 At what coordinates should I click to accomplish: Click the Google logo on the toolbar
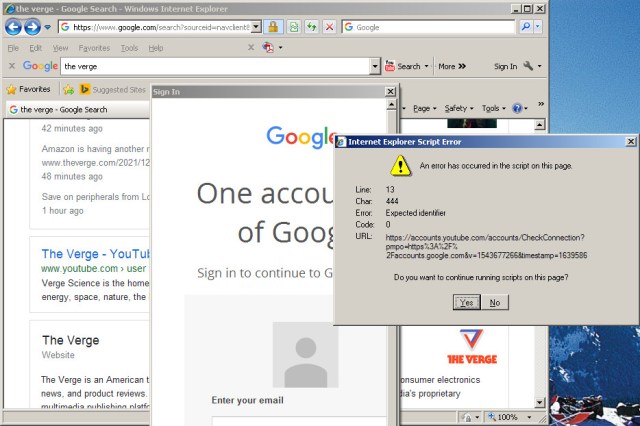[40, 66]
